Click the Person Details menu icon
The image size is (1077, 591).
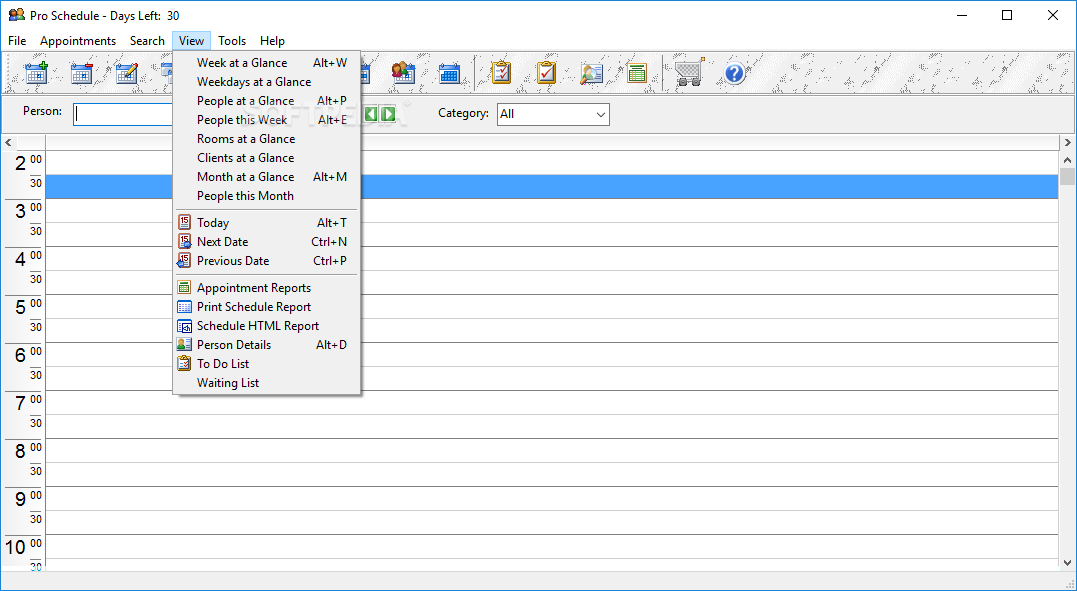[184, 344]
